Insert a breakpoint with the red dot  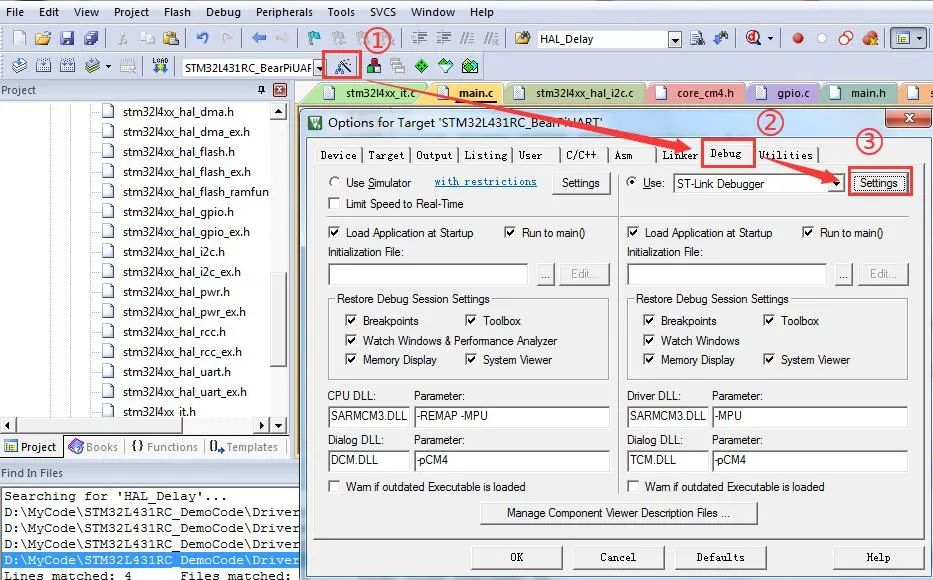[x=798, y=39]
